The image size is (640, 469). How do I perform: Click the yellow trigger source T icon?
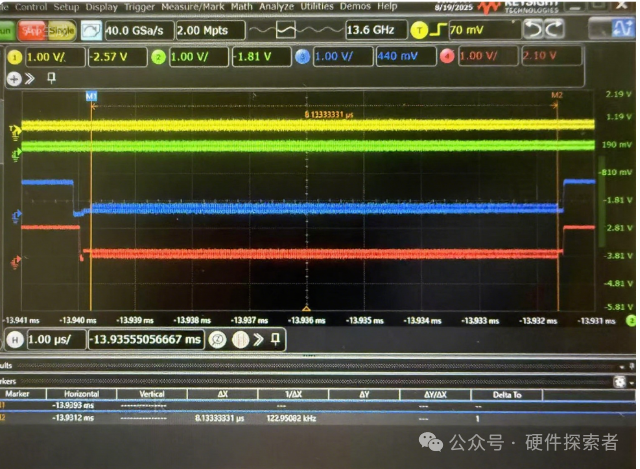[419, 30]
